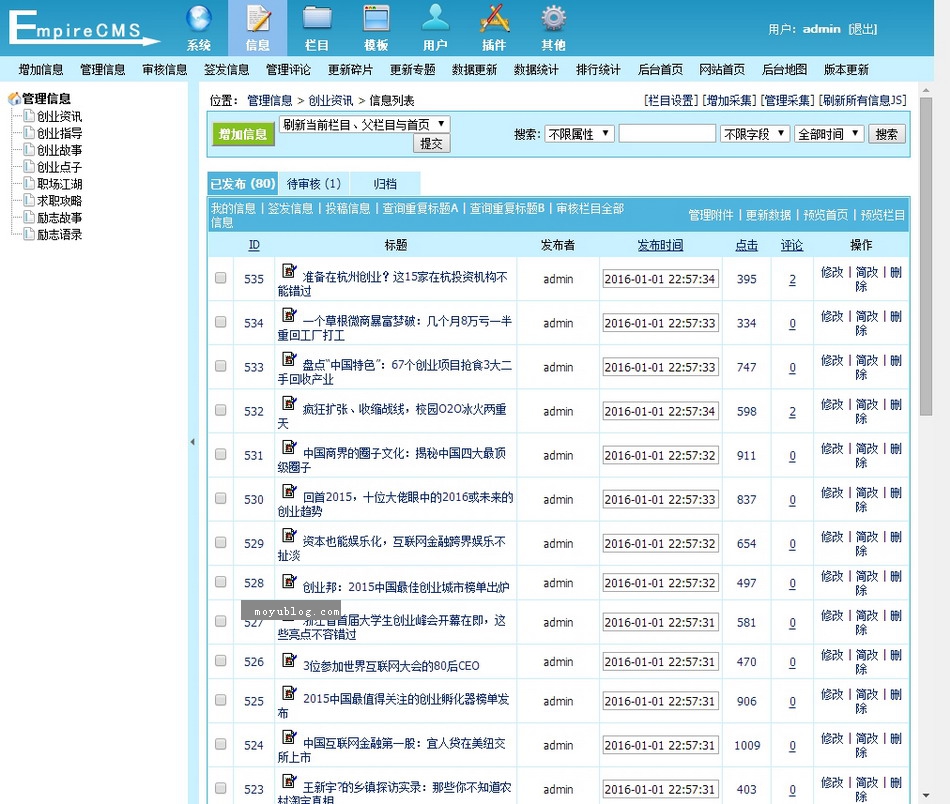This screenshot has height=804, width=950.
Task: Click the edit icon on row 533
Action: click(x=290, y=359)
